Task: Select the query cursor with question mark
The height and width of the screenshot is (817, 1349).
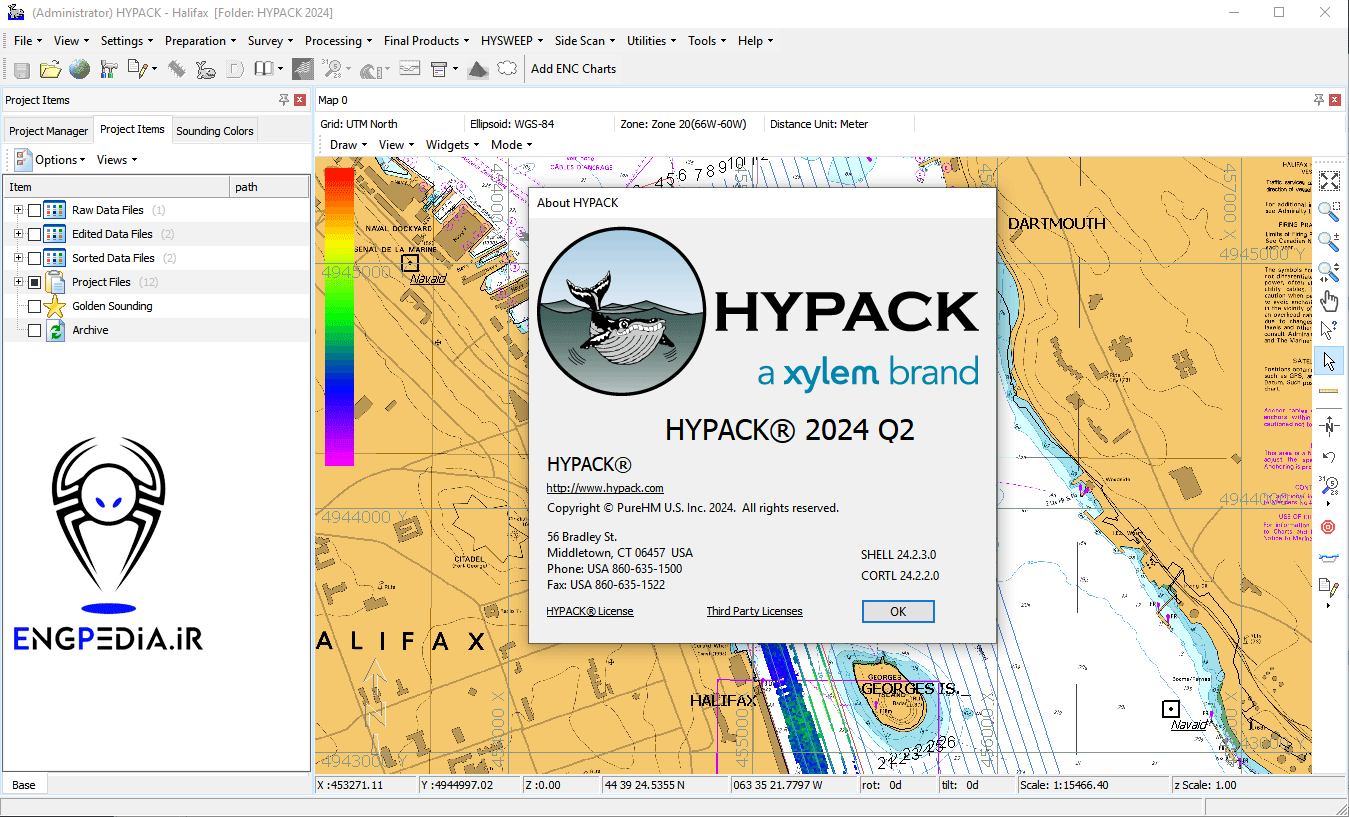Action: [1329, 331]
